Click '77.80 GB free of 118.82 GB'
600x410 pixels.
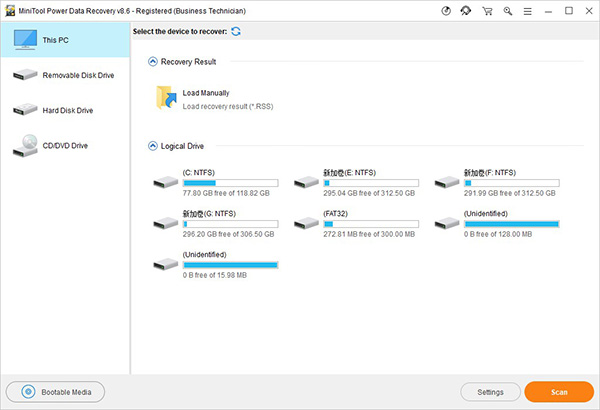[x=226, y=193]
